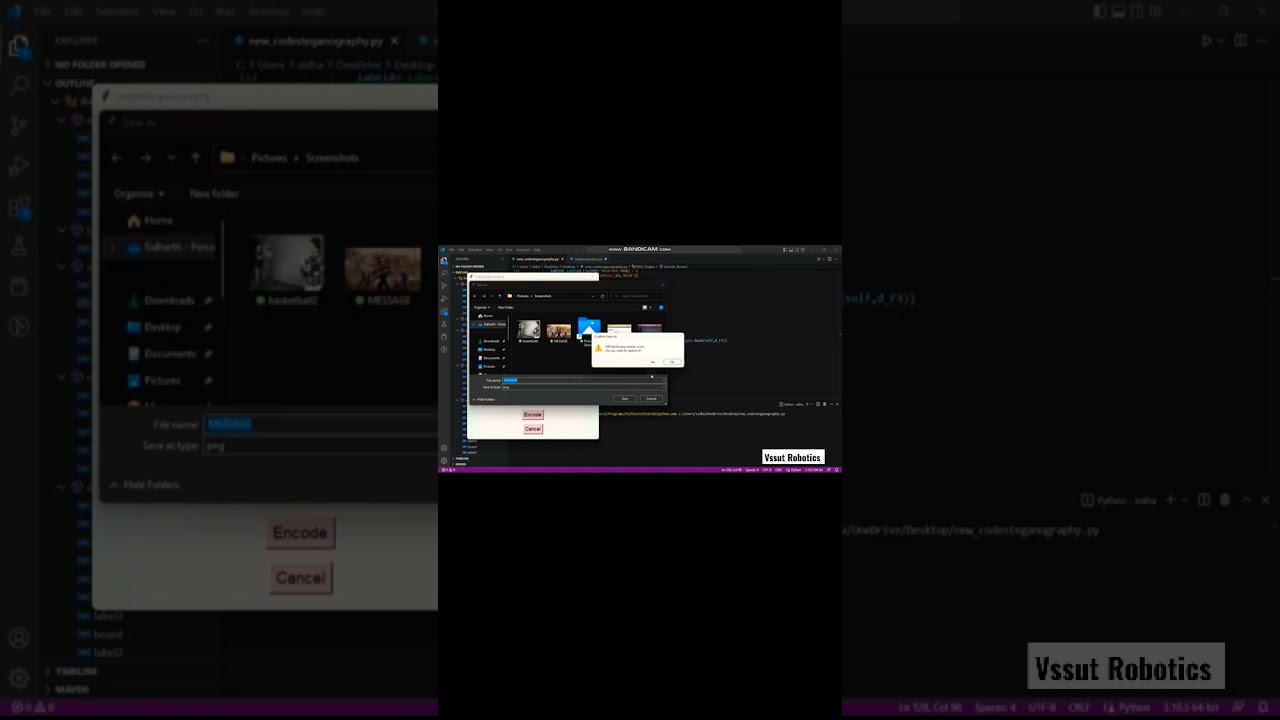Open the Terminal menu
This screenshot has width=1280, height=720.
pos(523,250)
